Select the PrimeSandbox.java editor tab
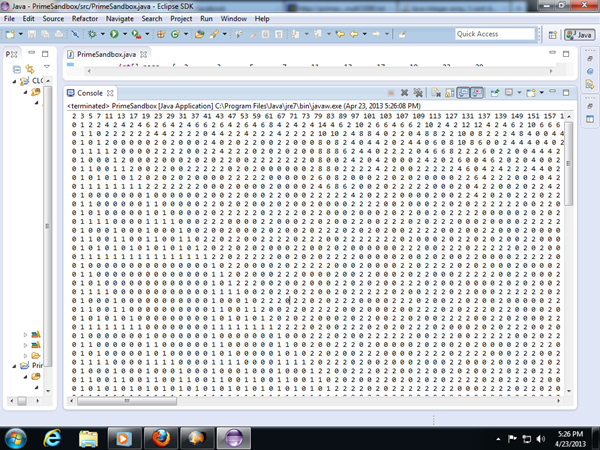 [x=107, y=54]
